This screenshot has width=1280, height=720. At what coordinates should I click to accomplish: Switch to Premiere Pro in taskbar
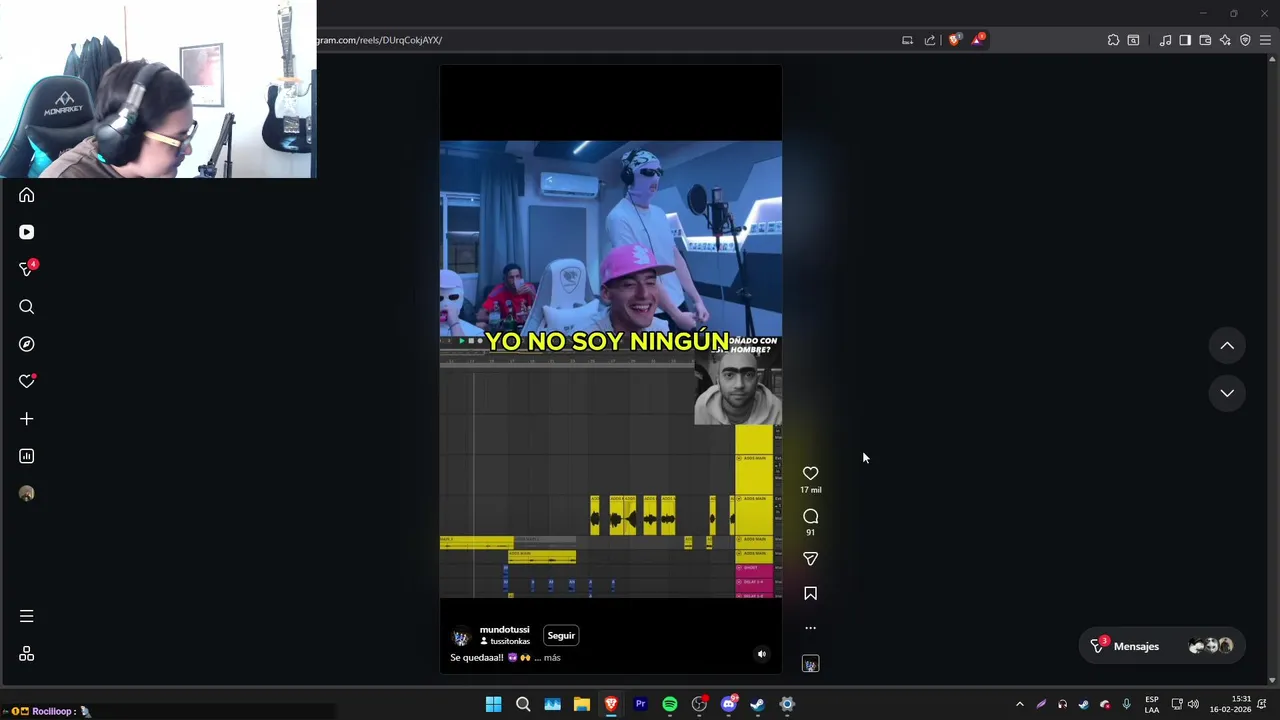pos(640,704)
